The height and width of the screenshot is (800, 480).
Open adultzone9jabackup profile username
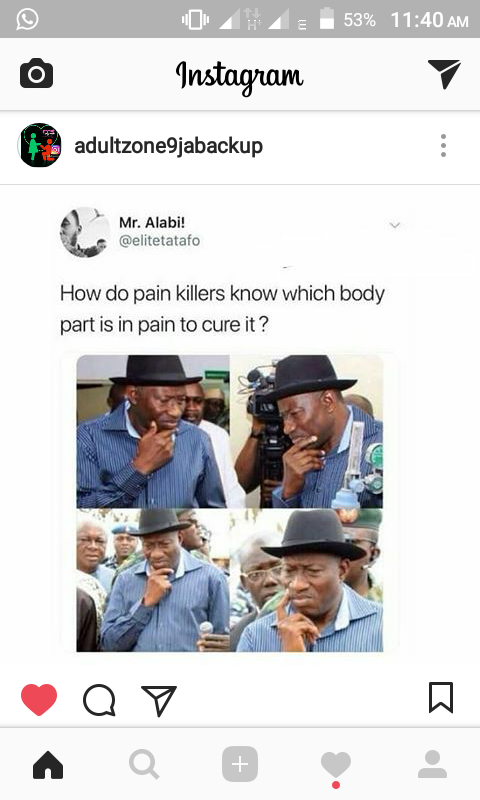tap(168, 146)
